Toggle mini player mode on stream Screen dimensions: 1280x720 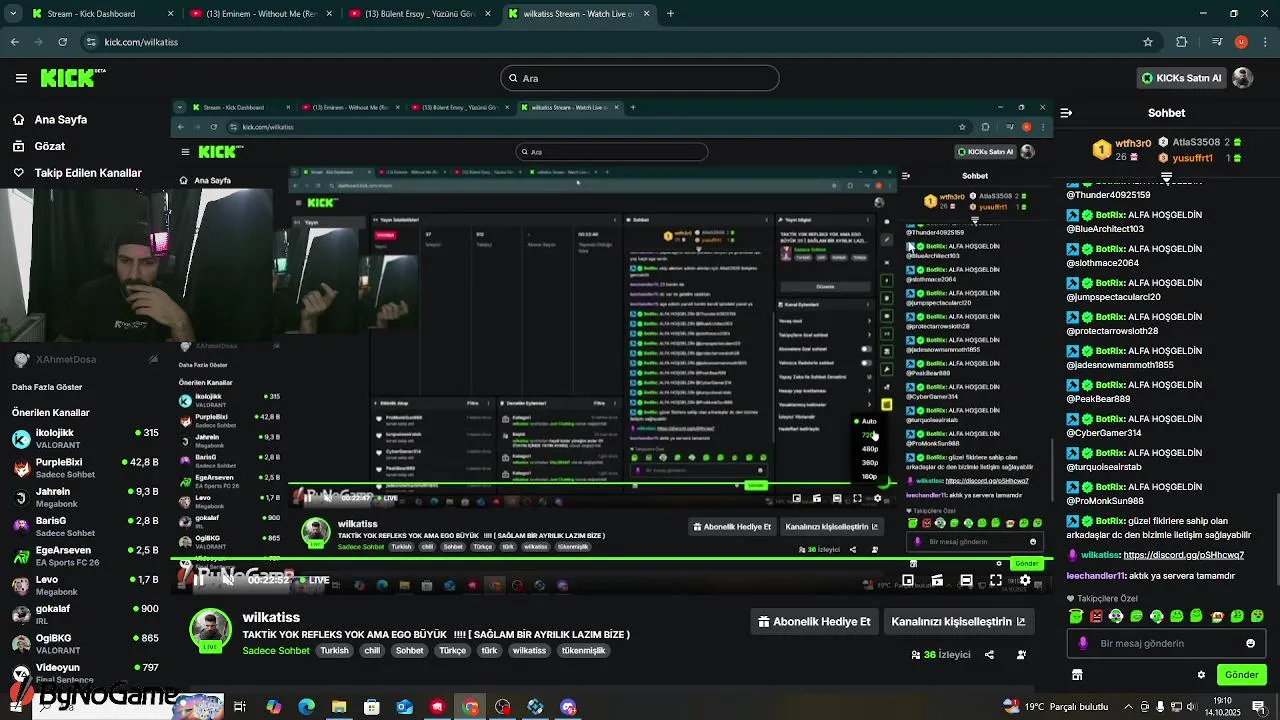[x=908, y=580]
